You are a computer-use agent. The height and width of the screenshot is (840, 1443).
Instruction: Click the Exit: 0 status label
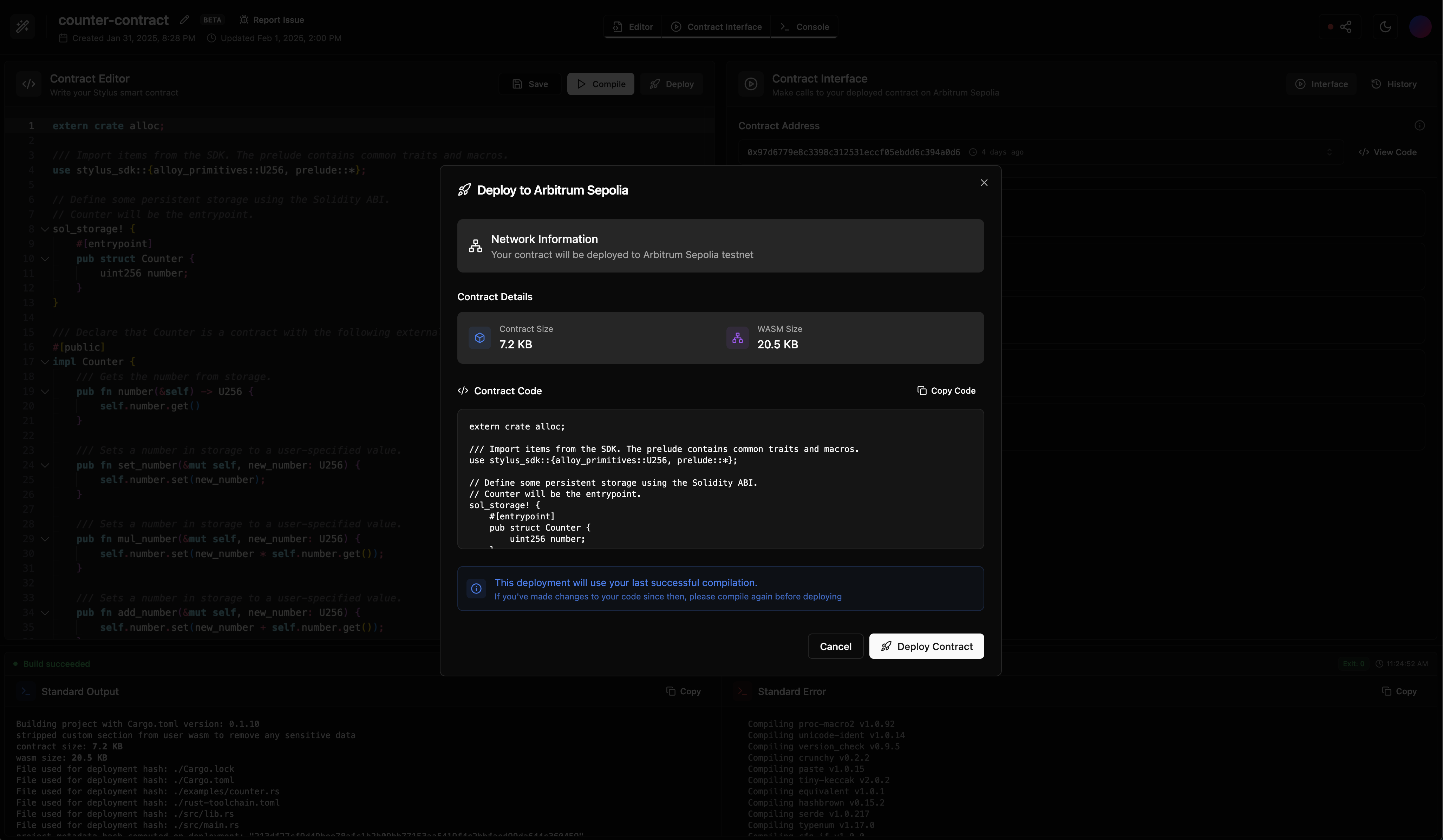pos(1354,664)
